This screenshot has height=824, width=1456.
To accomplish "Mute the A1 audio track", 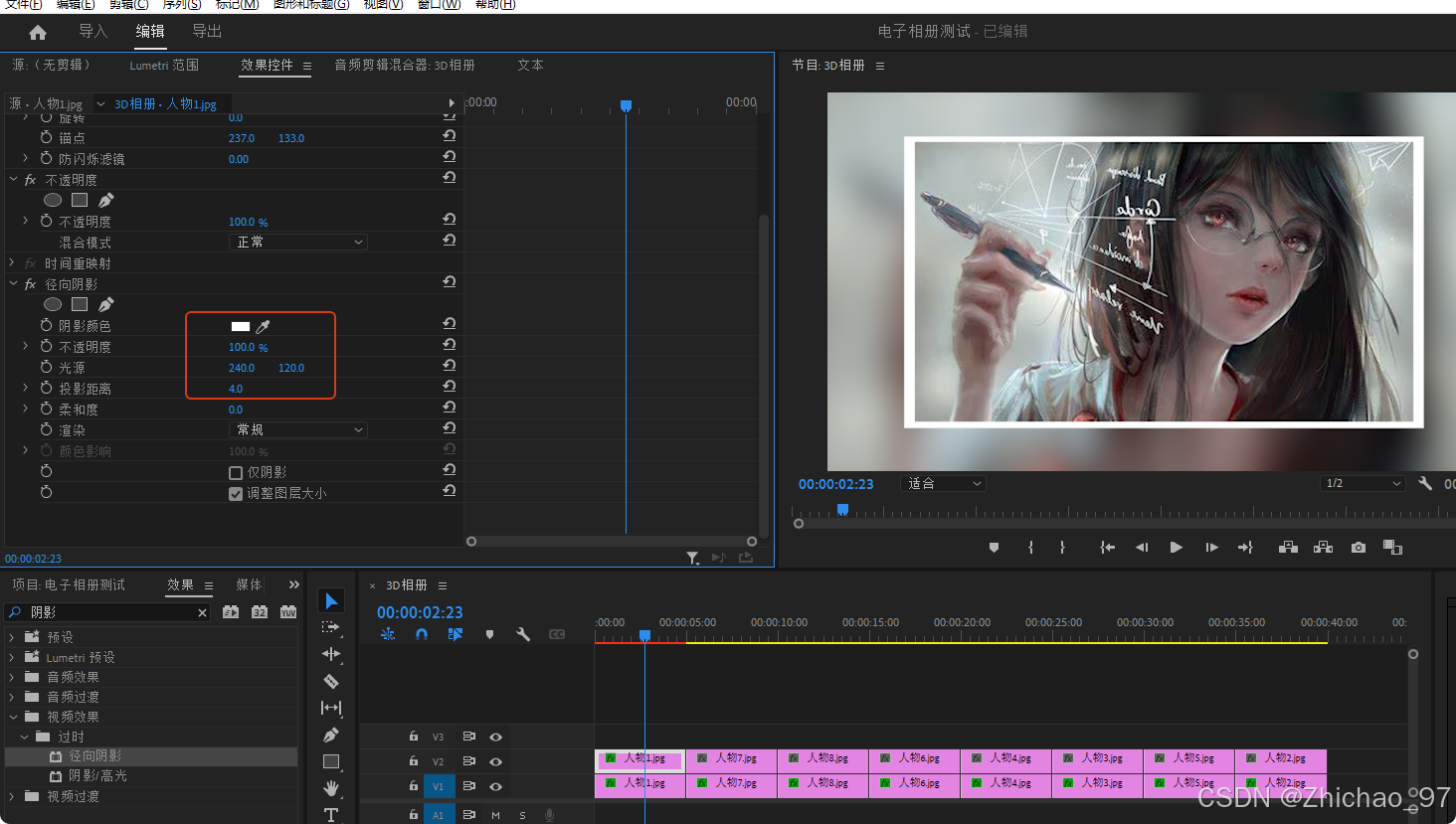I will point(495,815).
